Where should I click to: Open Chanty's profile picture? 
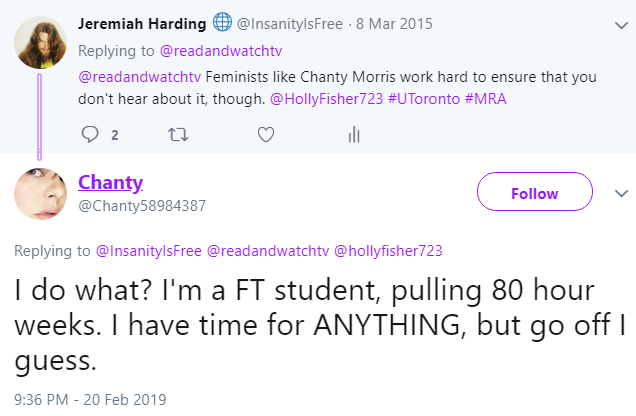(x=41, y=194)
